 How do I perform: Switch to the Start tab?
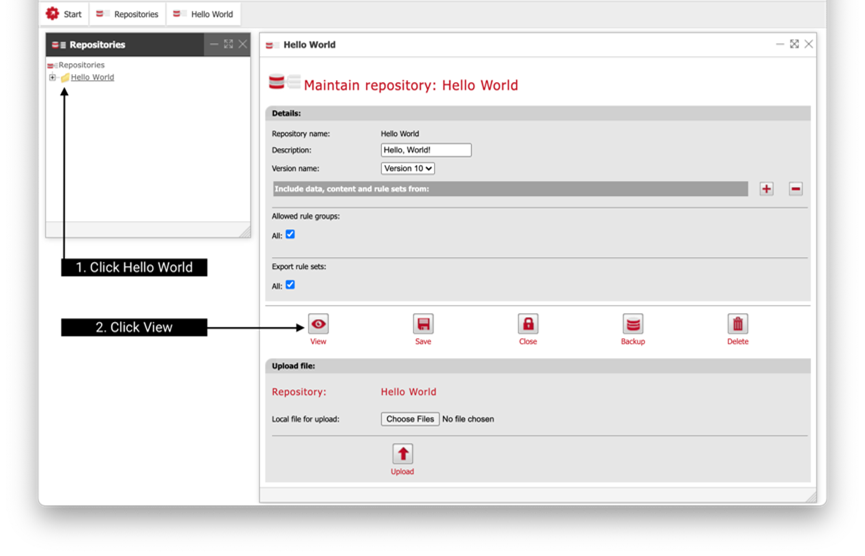point(64,14)
